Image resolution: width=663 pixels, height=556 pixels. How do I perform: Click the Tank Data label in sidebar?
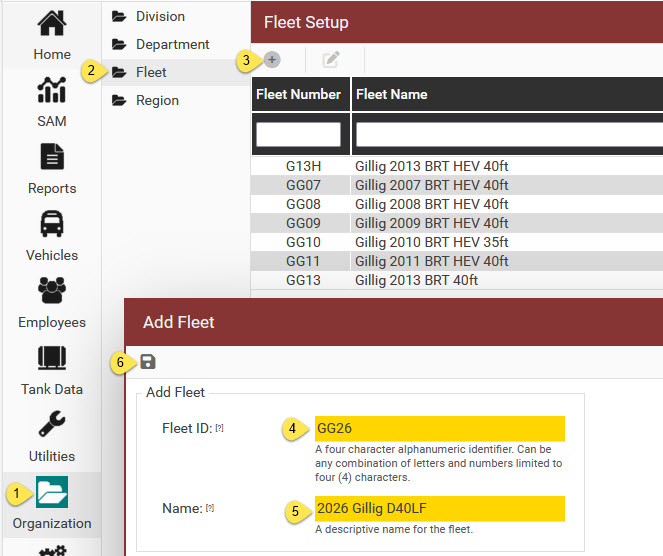(52, 389)
